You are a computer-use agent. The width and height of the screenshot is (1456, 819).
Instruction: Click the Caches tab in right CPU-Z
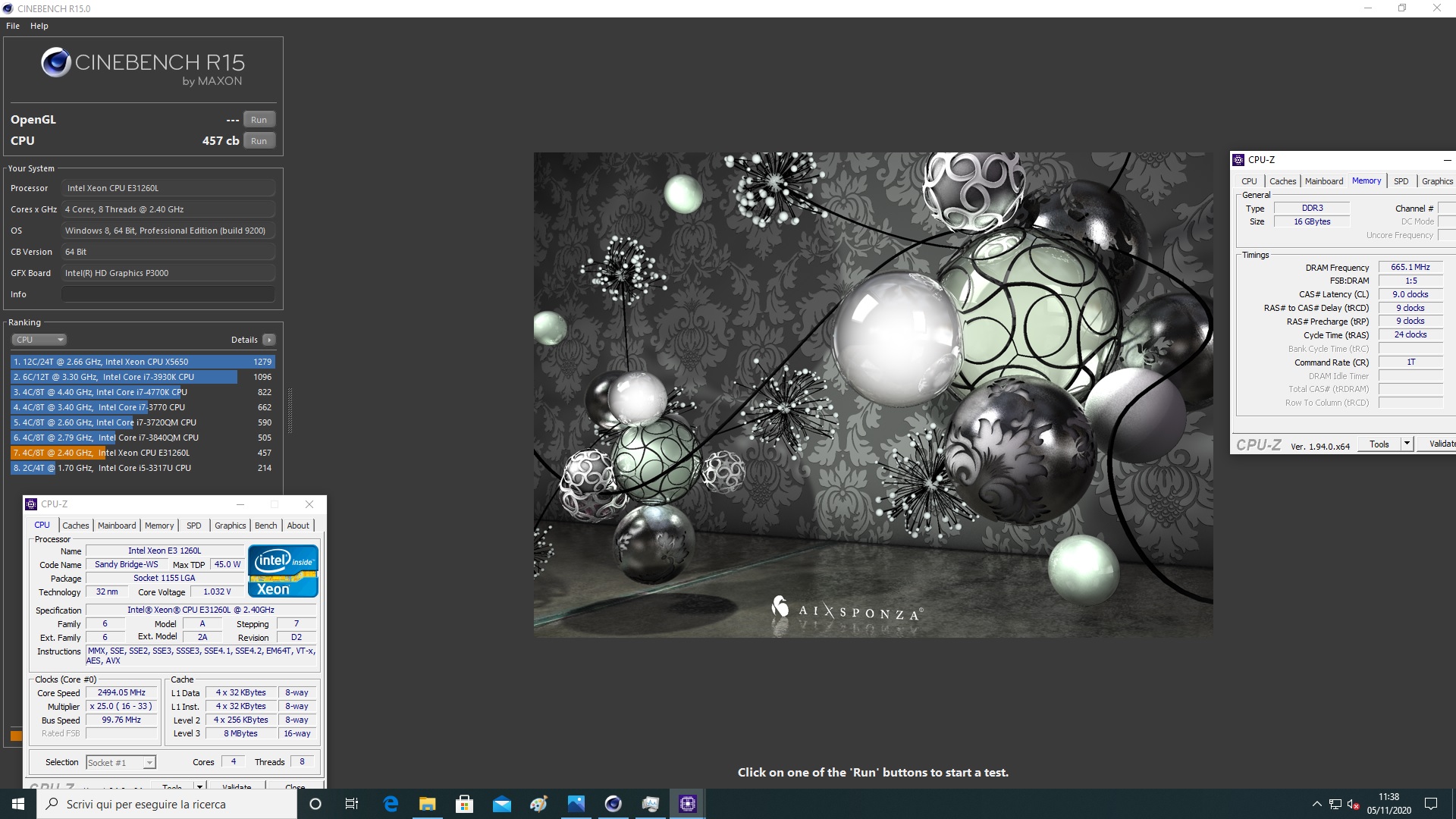(x=1283, y=181)
